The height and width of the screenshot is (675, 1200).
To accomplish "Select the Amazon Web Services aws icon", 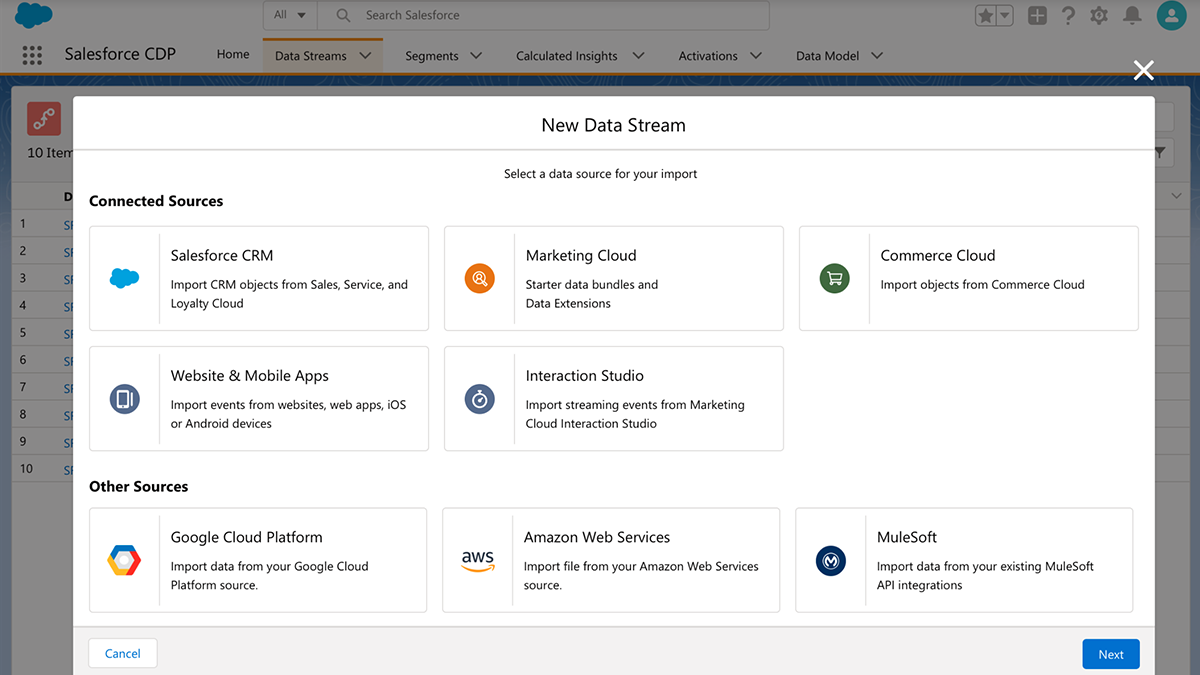I will tap(477, 560).
